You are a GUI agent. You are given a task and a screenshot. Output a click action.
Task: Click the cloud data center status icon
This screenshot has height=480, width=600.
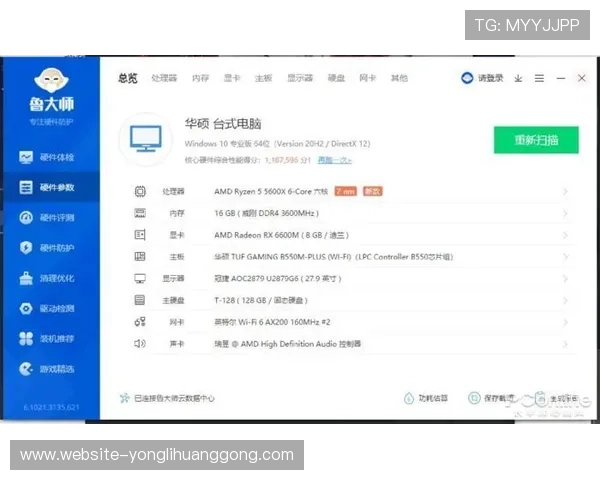pos(124,398)
